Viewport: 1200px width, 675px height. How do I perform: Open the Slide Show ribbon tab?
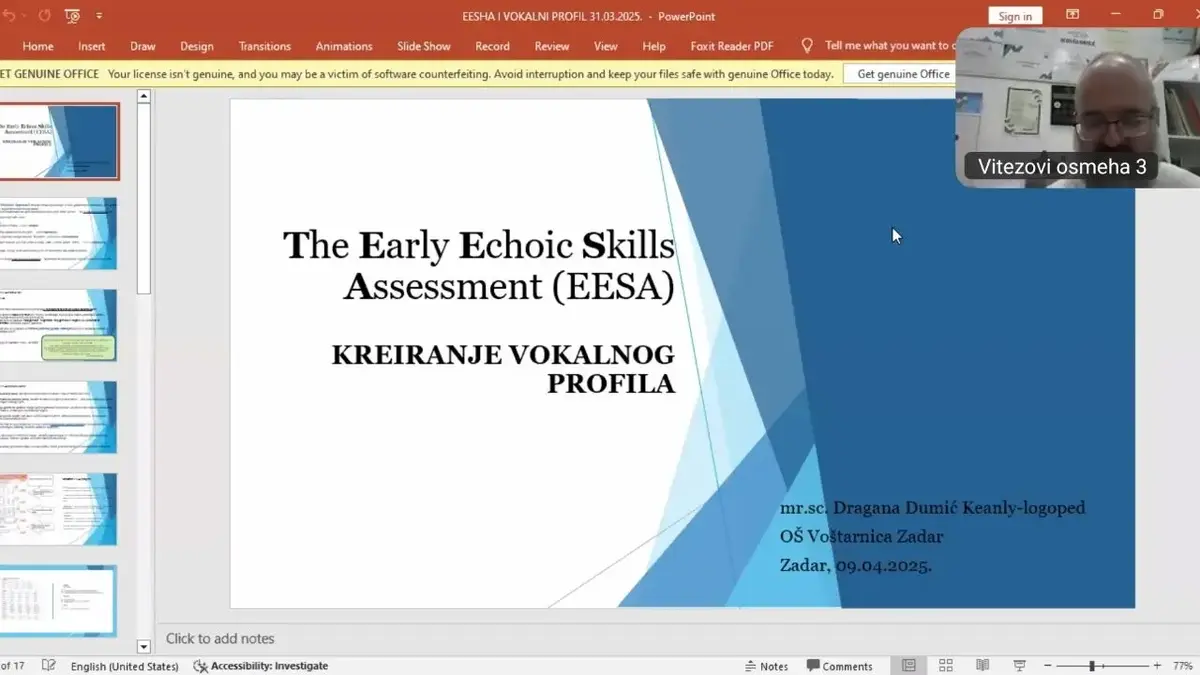tap(423, 46)
